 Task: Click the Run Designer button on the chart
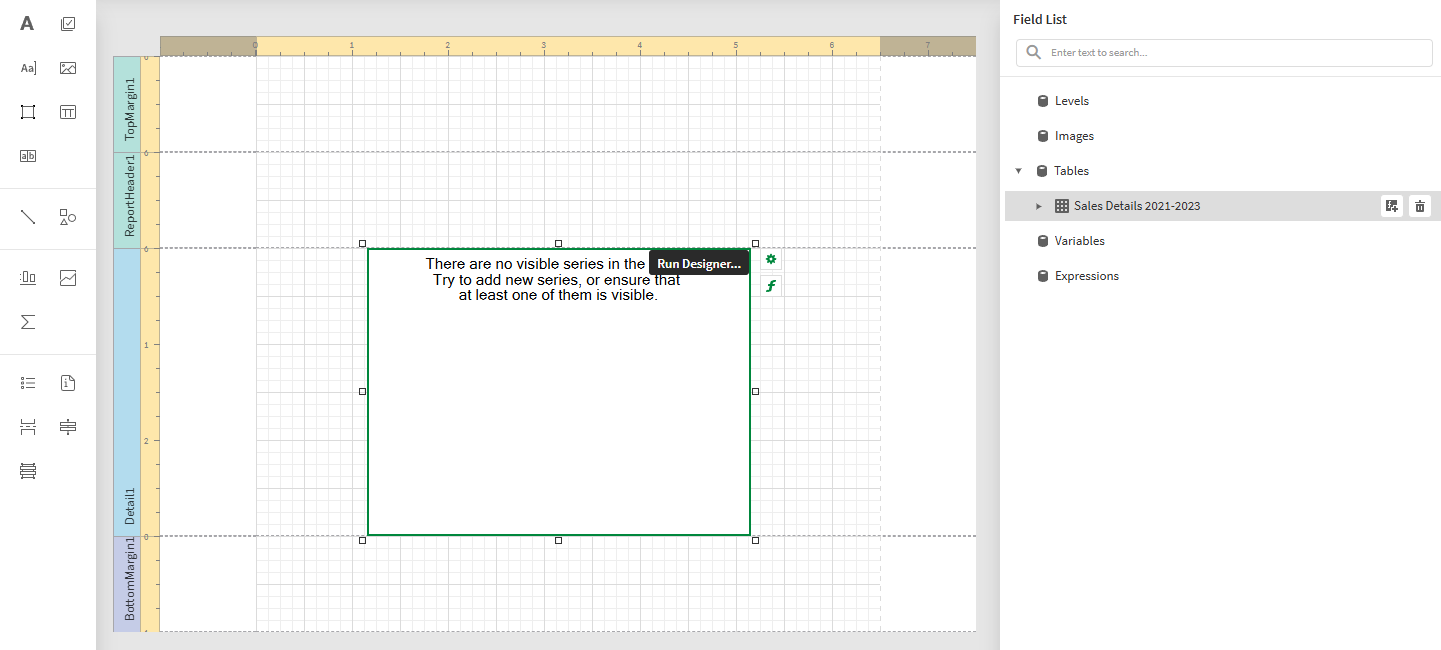(698, 262)
